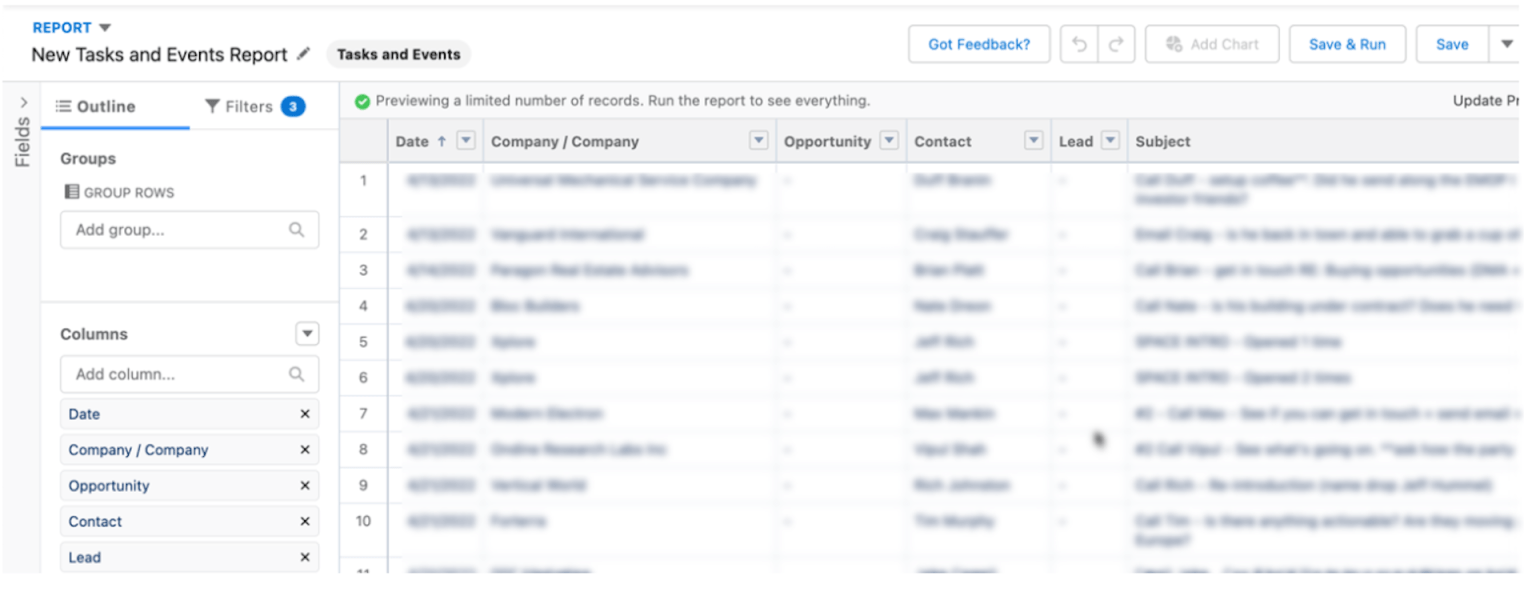
Task: Switch to the Filters tab
Action: click(240, 106)
